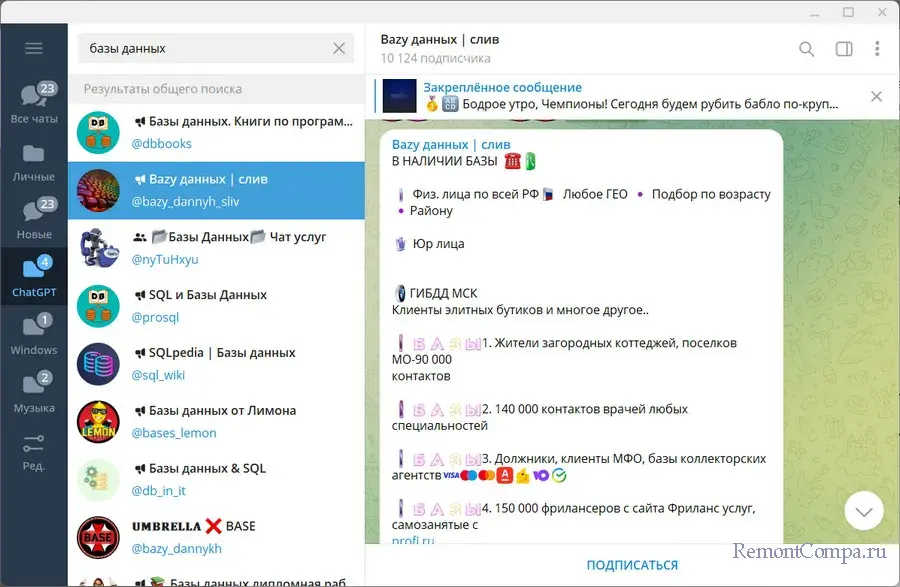
Task: Select the Windows folder in sidebar
Action: click(x=34, y=335)
